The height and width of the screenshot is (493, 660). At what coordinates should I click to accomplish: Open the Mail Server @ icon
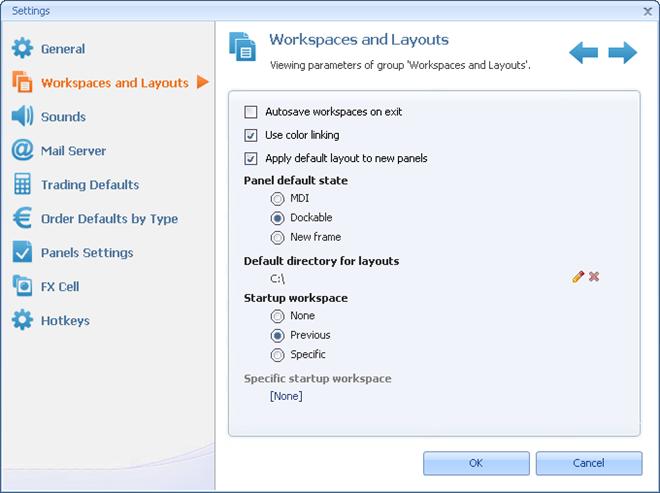point(22,151)
